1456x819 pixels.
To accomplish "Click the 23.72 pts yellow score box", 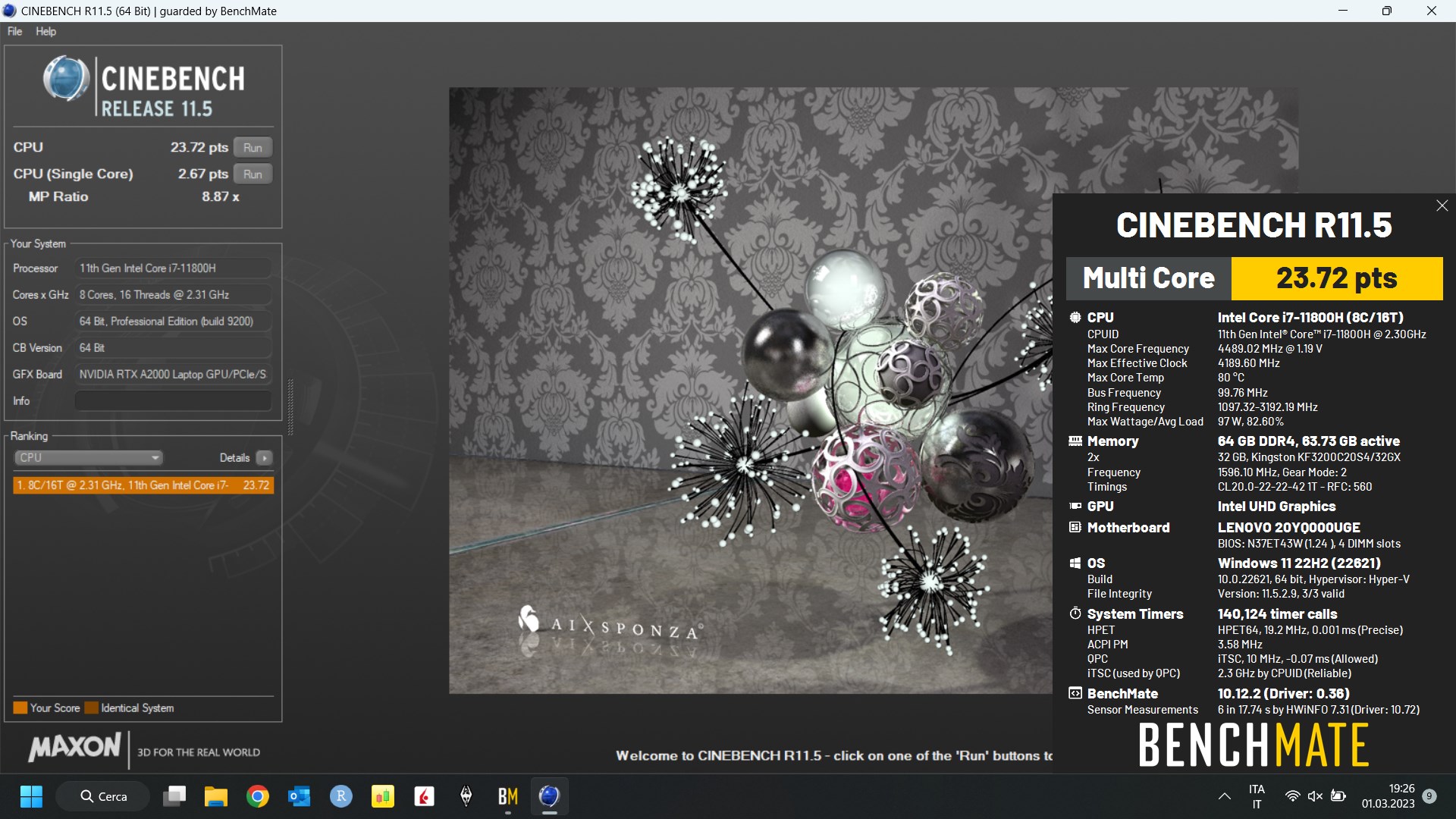I will coord(1336,278).
